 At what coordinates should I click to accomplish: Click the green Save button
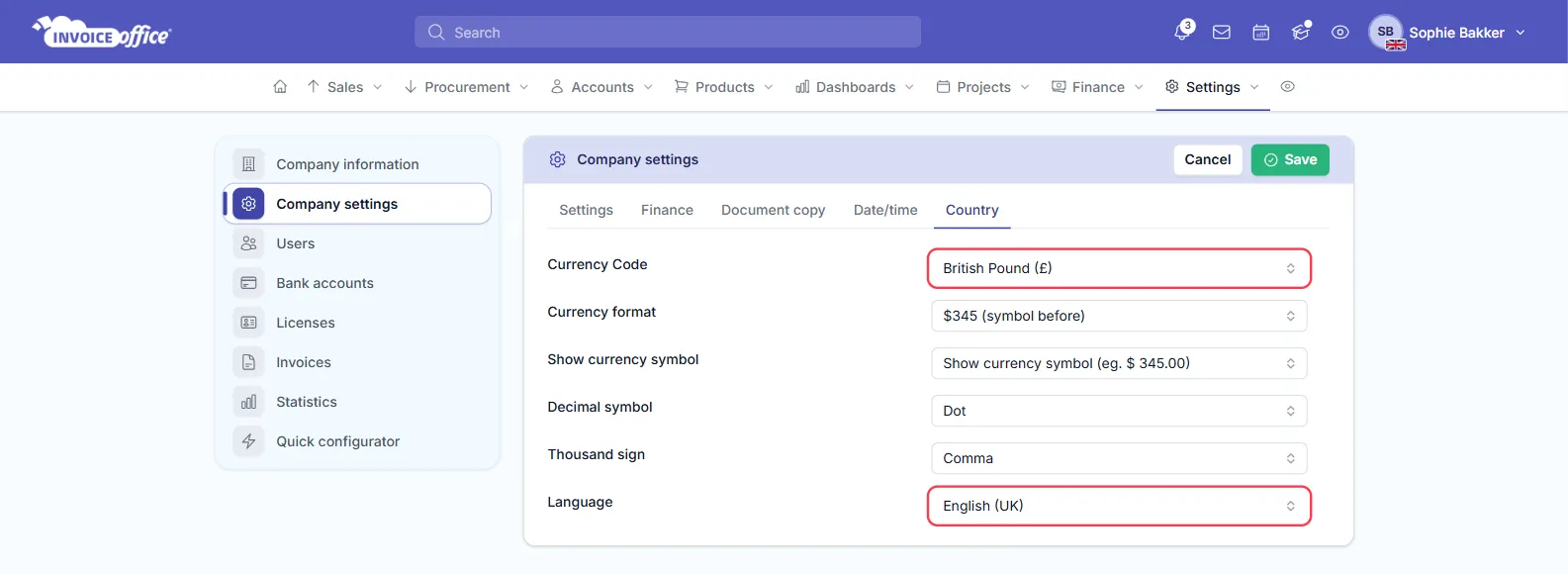(1290, 159)
